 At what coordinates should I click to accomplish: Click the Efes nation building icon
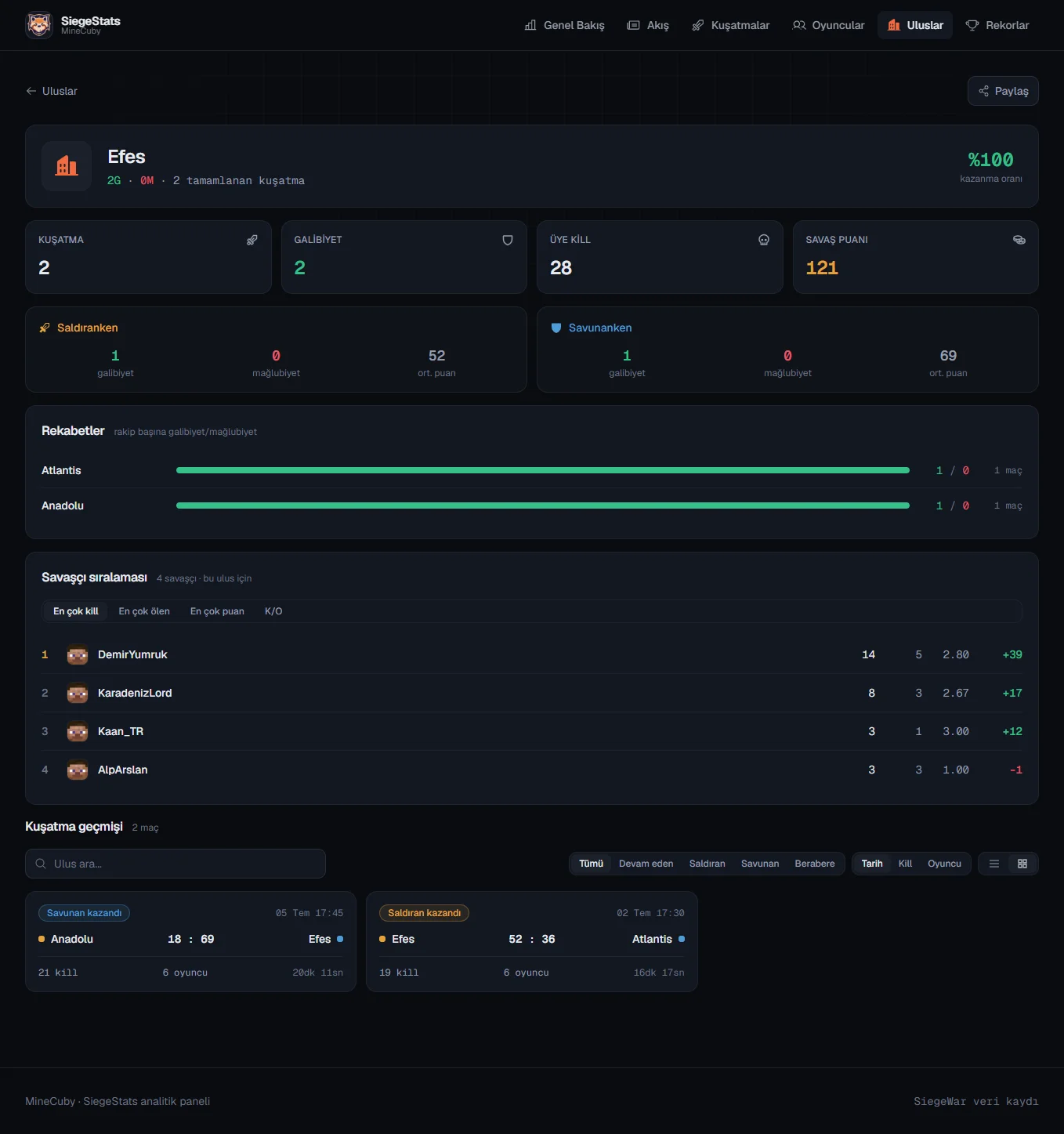pos(67,166)
